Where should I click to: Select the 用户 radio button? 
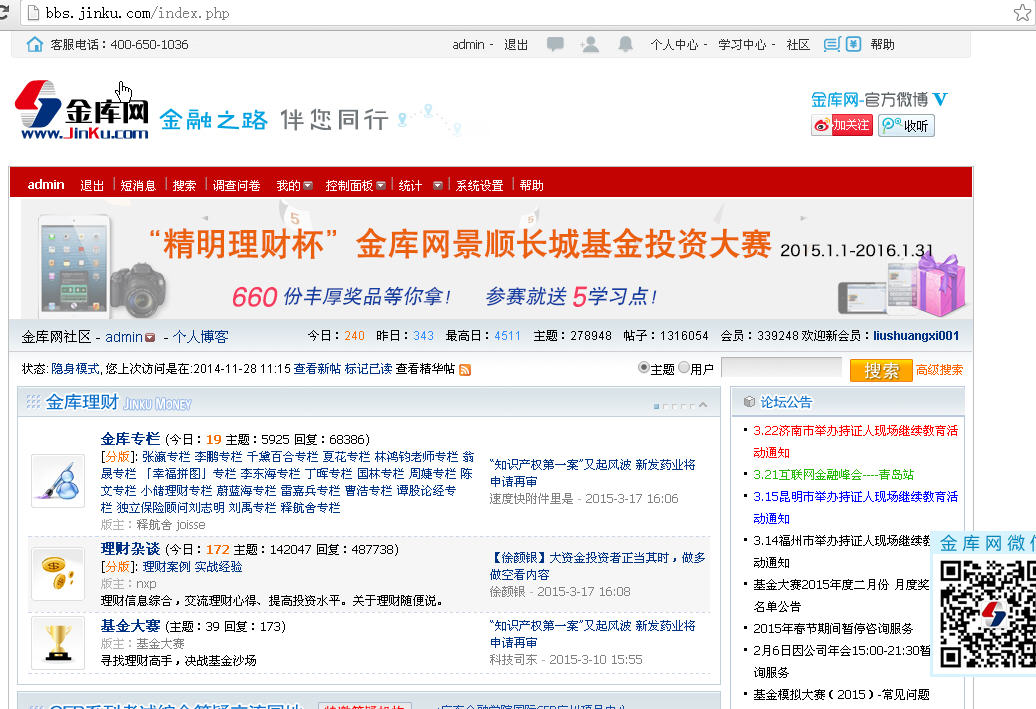(x=684, y=368)
